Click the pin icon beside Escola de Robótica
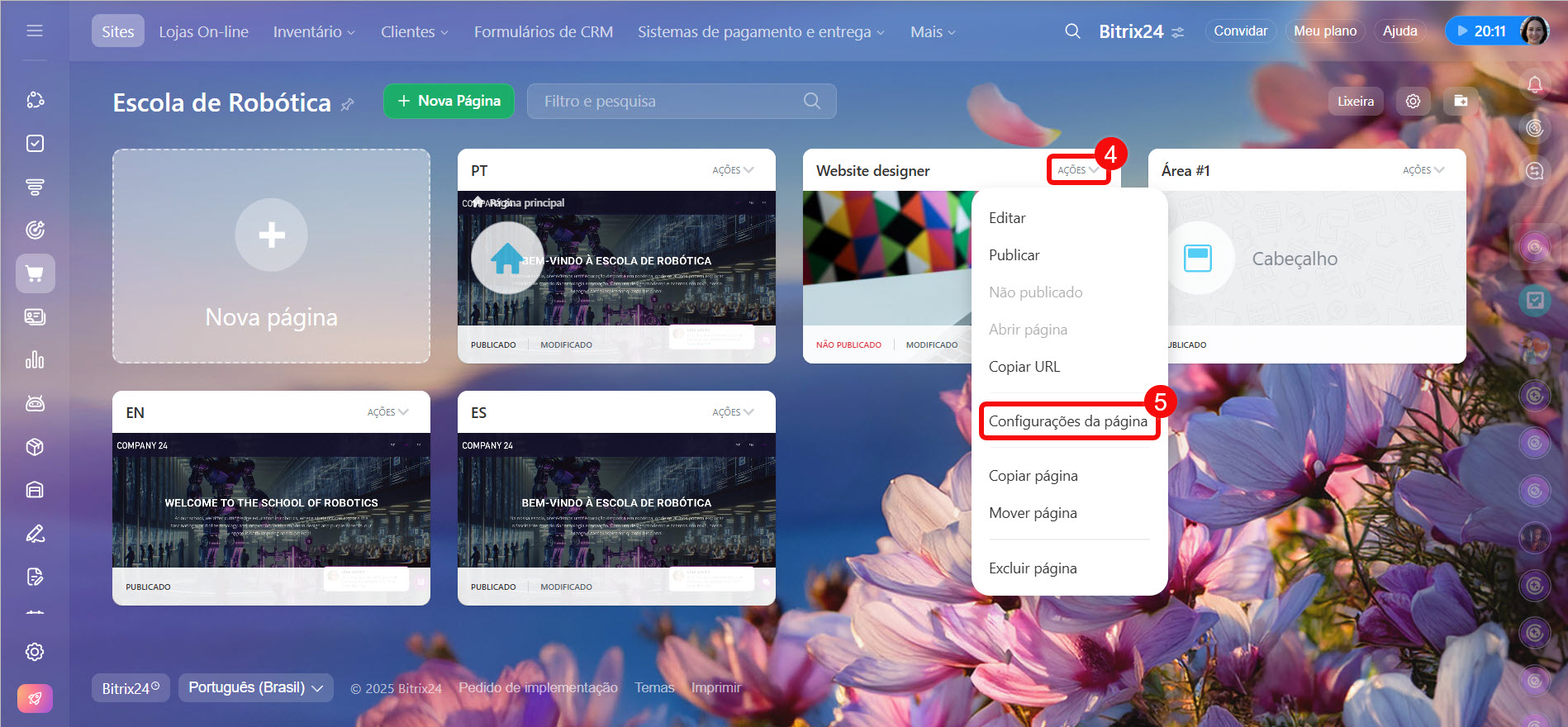 (x=348, y=105)
